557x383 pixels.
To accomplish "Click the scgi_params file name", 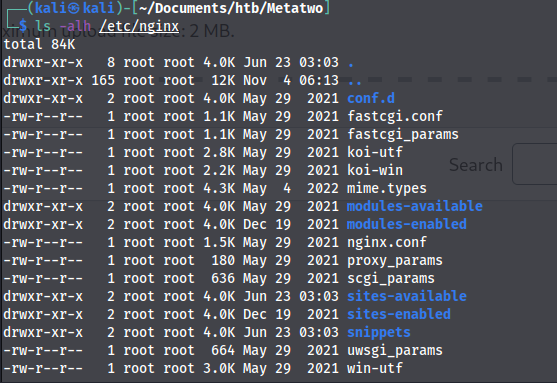I will point(391,279).
